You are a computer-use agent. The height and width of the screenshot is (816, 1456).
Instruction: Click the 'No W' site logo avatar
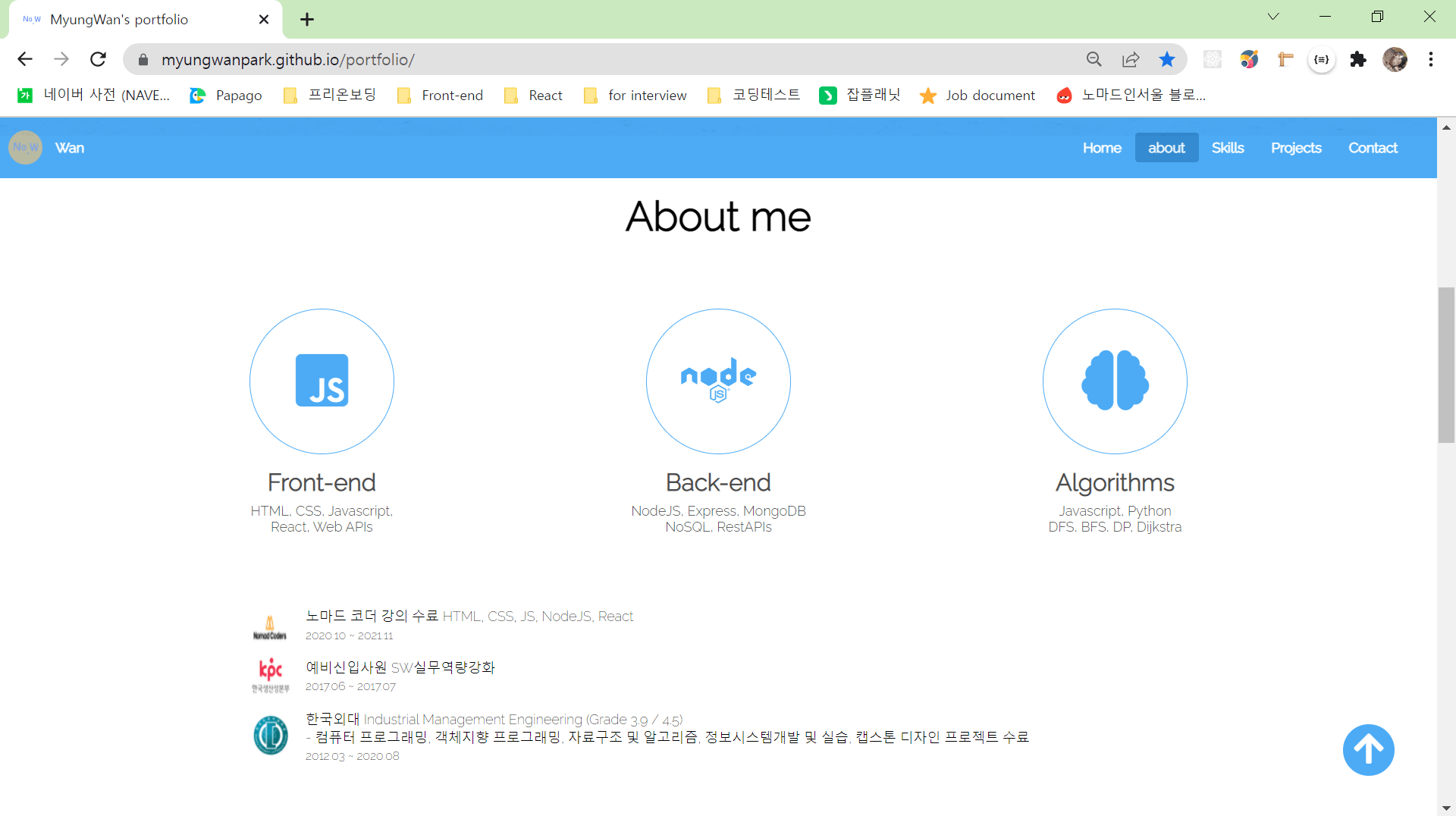click(x=25, y=147)
